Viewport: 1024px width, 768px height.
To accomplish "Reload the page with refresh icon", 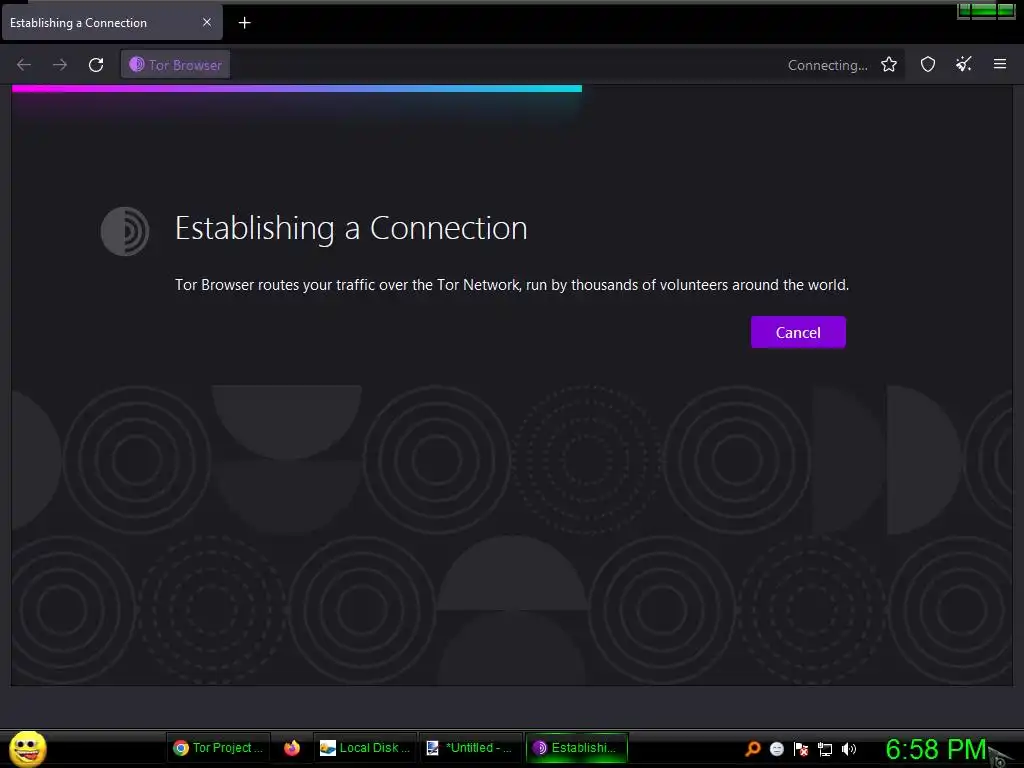I will point(96,65).
